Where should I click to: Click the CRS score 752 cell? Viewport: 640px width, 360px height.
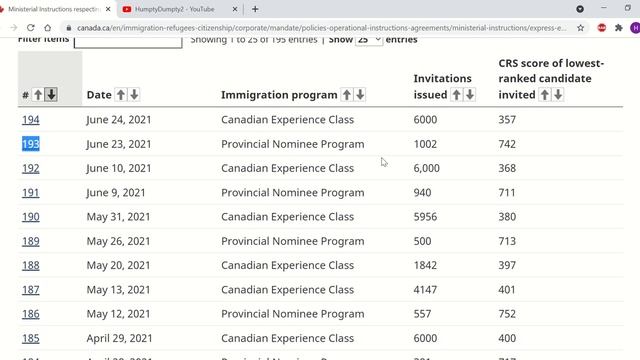coord(507,314)
